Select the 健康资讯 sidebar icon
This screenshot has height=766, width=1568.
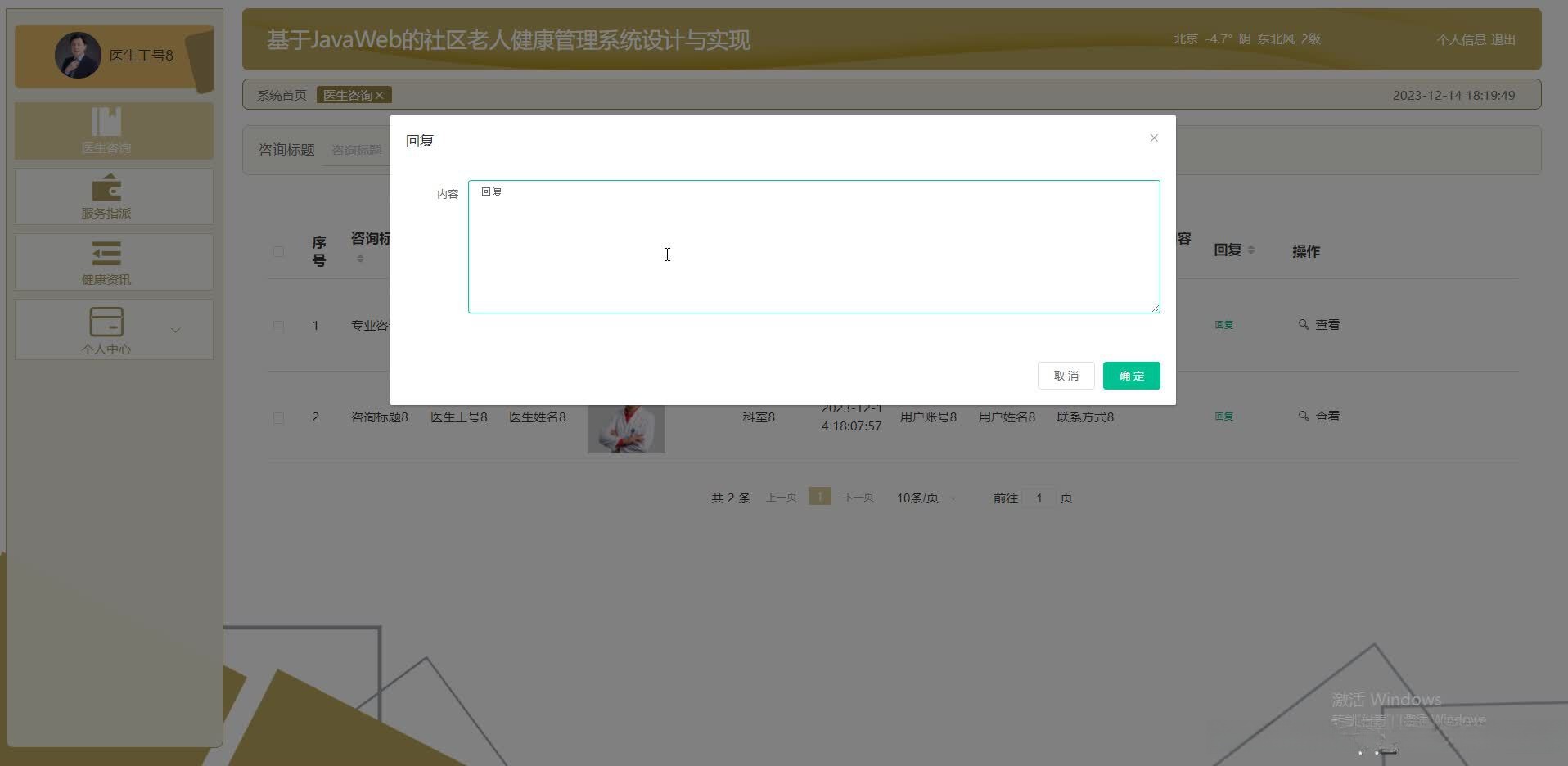point(106,254)
